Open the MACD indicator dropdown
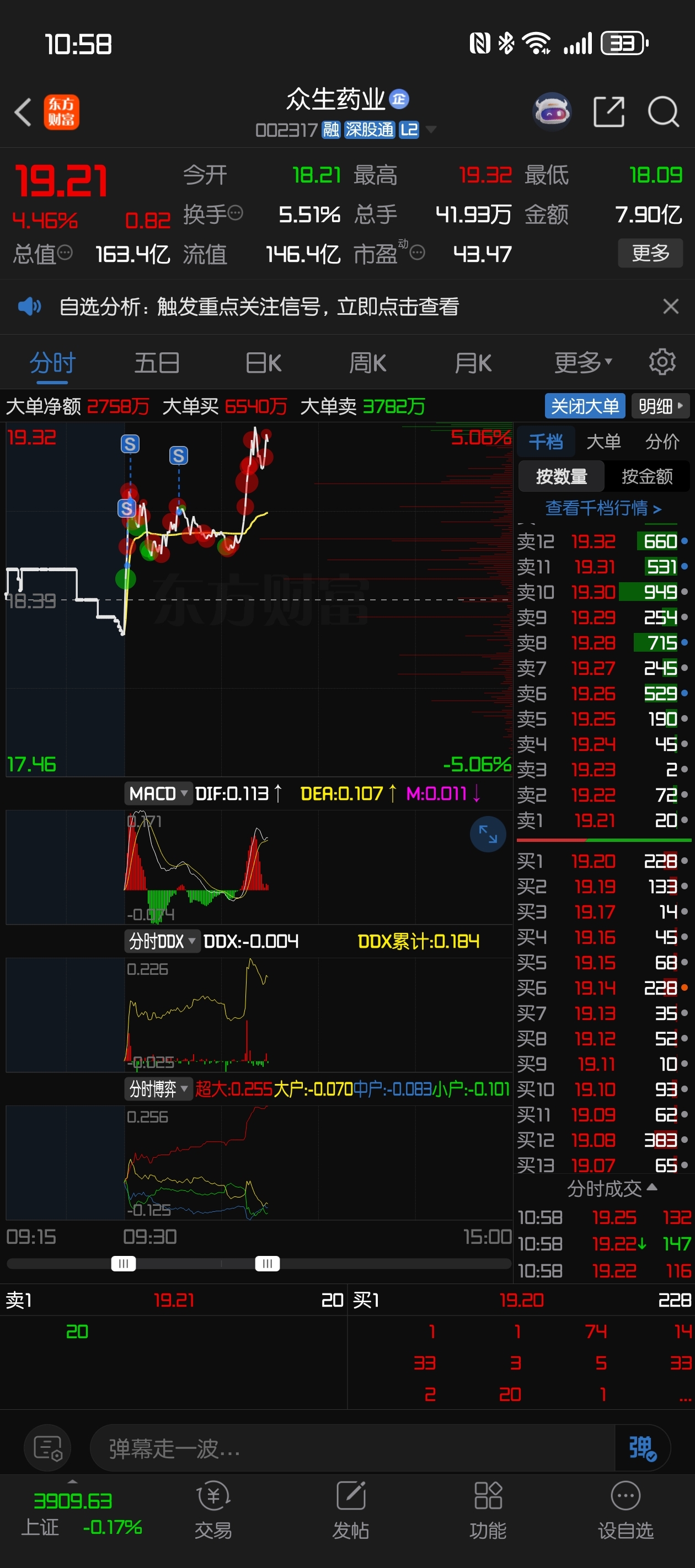The height and width of the screenshot is (1568, 695). [x=158, y=793]
